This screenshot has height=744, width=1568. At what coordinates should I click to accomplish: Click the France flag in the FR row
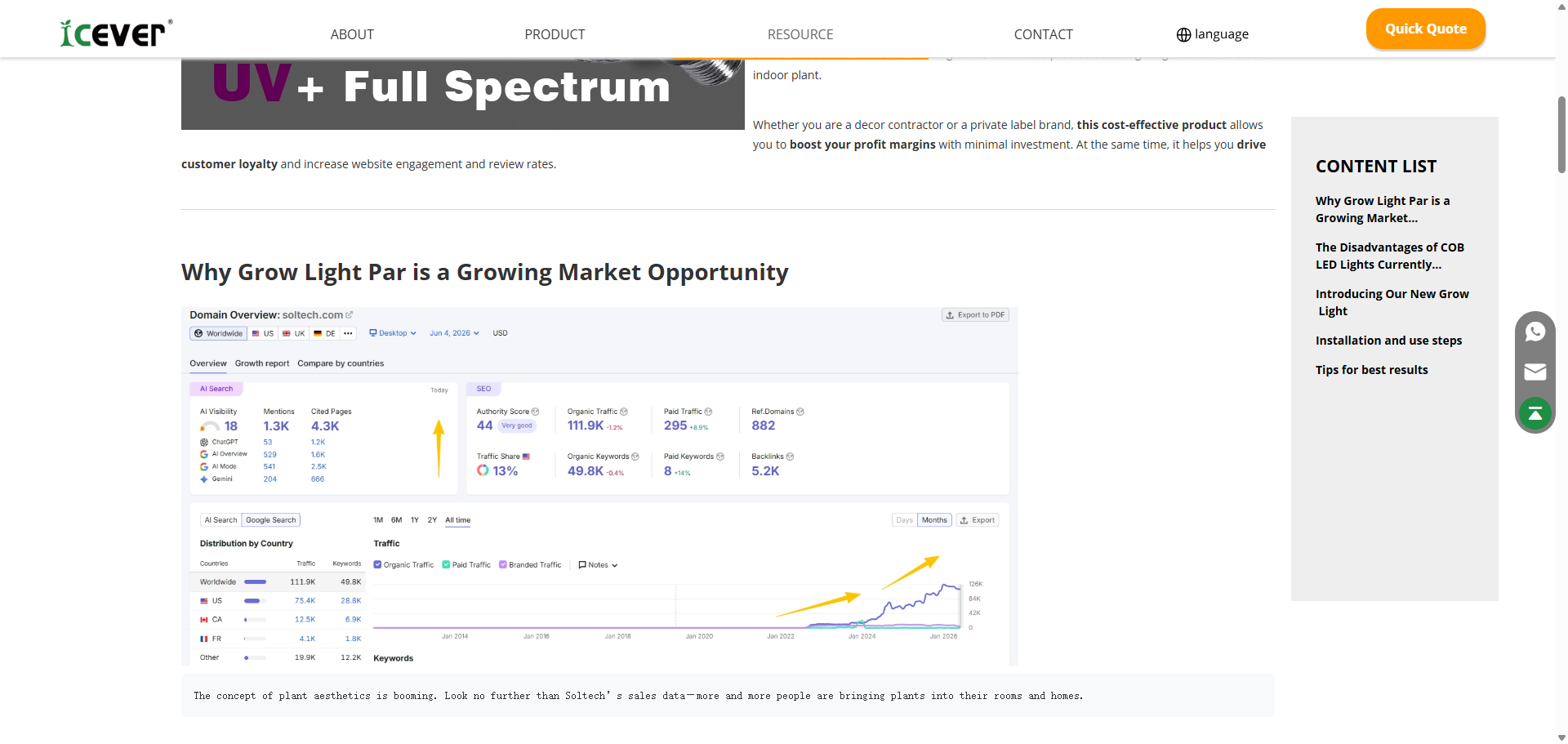[x=204, y=639]
